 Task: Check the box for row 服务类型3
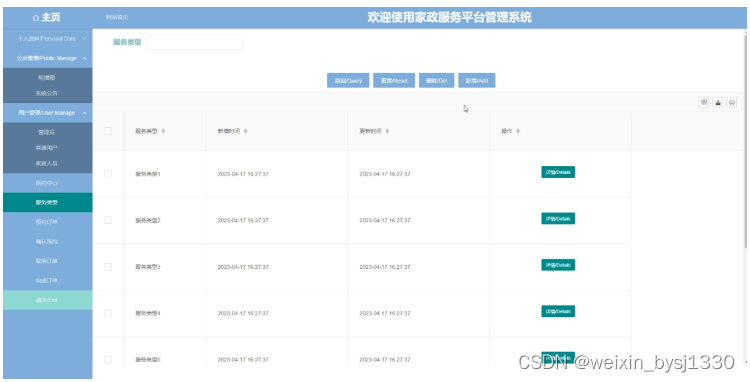108,267
